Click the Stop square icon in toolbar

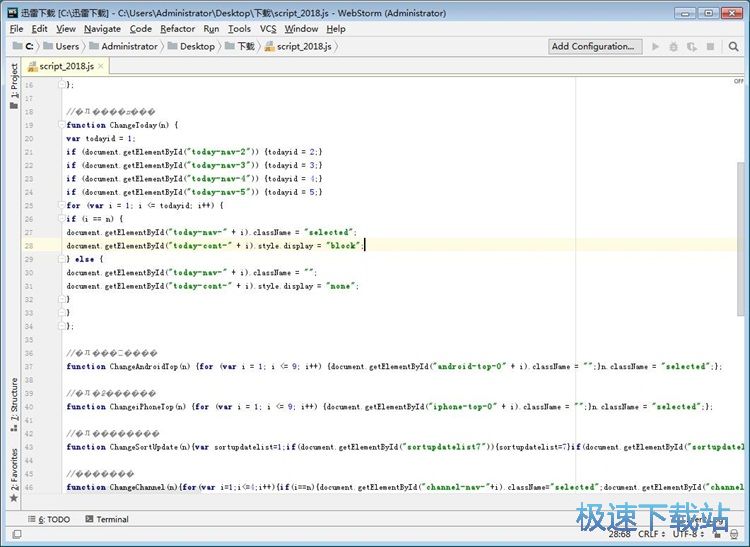(x=709, y=46)
